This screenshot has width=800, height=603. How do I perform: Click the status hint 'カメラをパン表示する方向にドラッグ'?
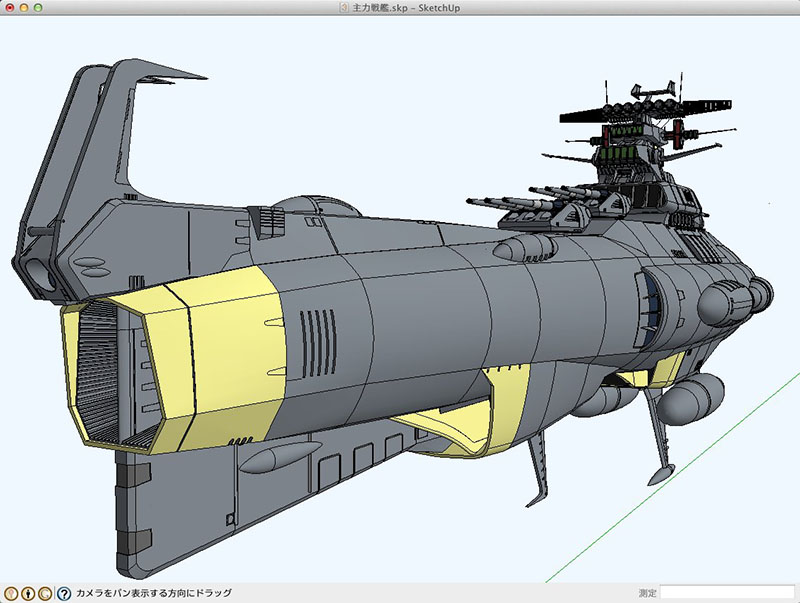point(154,593)
